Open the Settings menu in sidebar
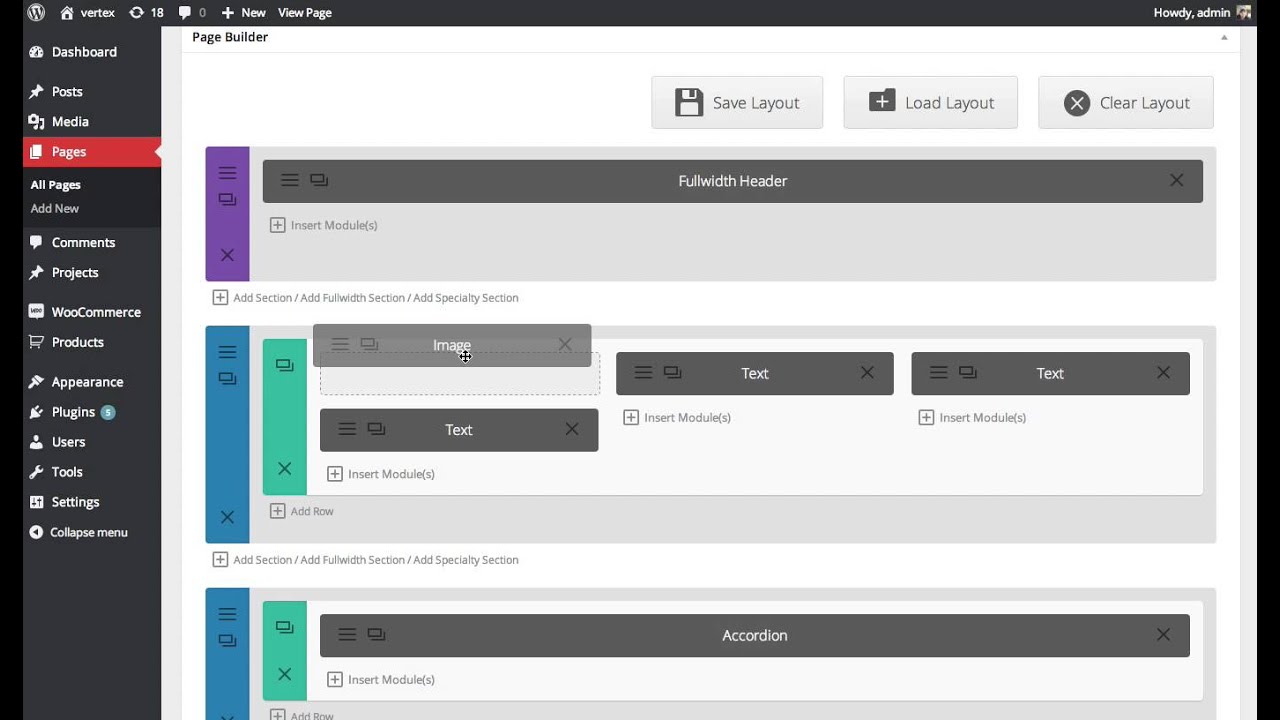Viewport: 1280px width, 720px height. [x=75, y=502]
